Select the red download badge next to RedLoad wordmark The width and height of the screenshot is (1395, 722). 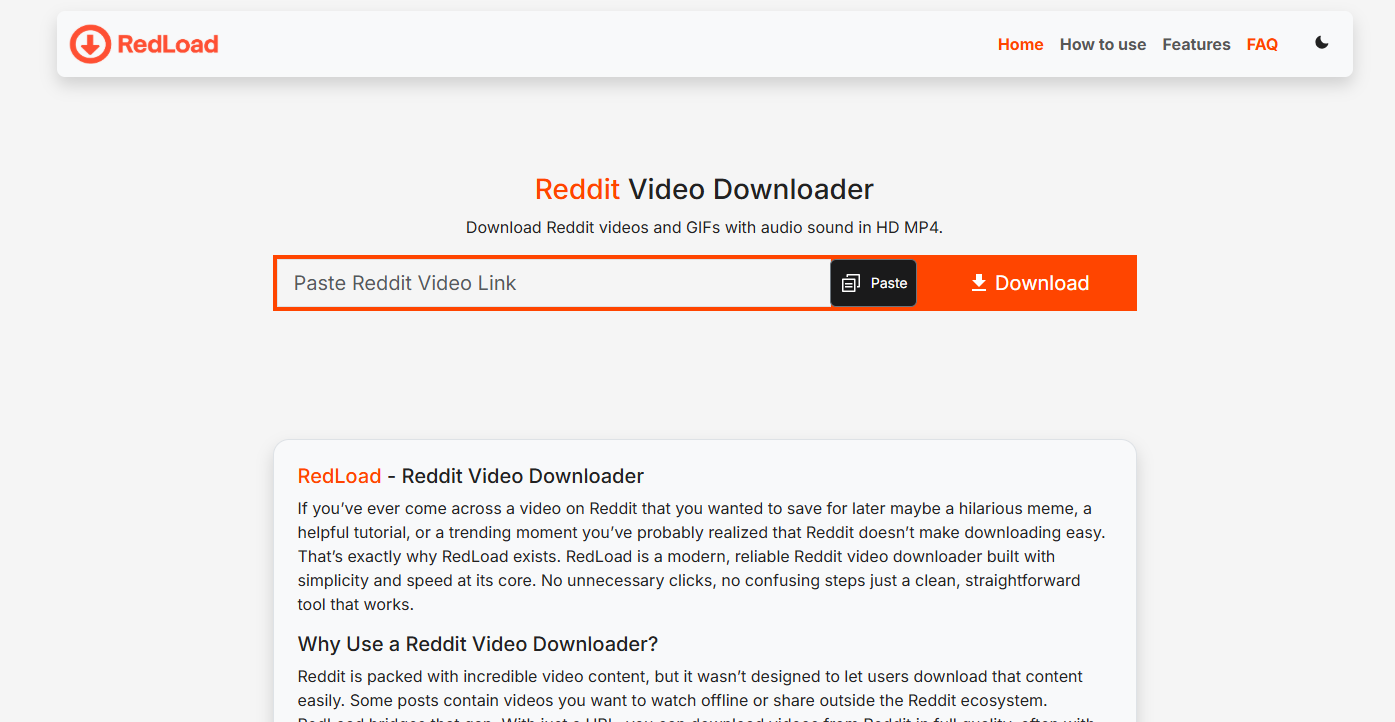click(88, 44)
